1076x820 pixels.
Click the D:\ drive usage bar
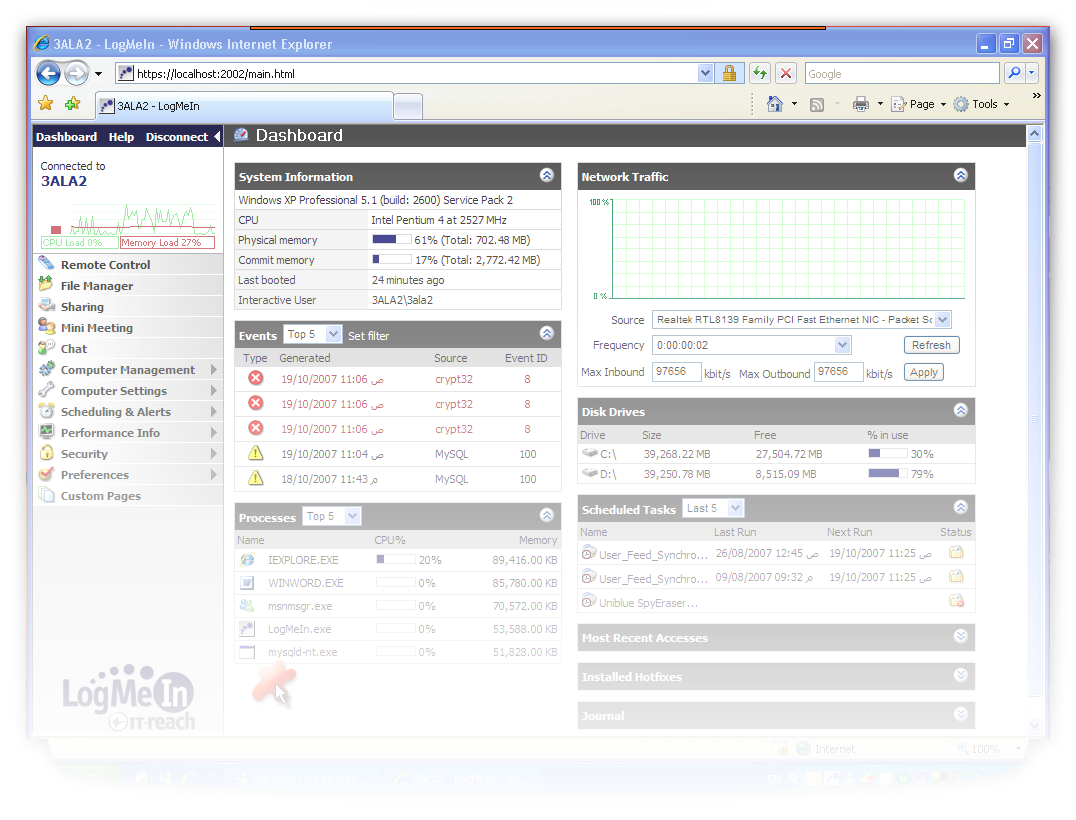887,473
